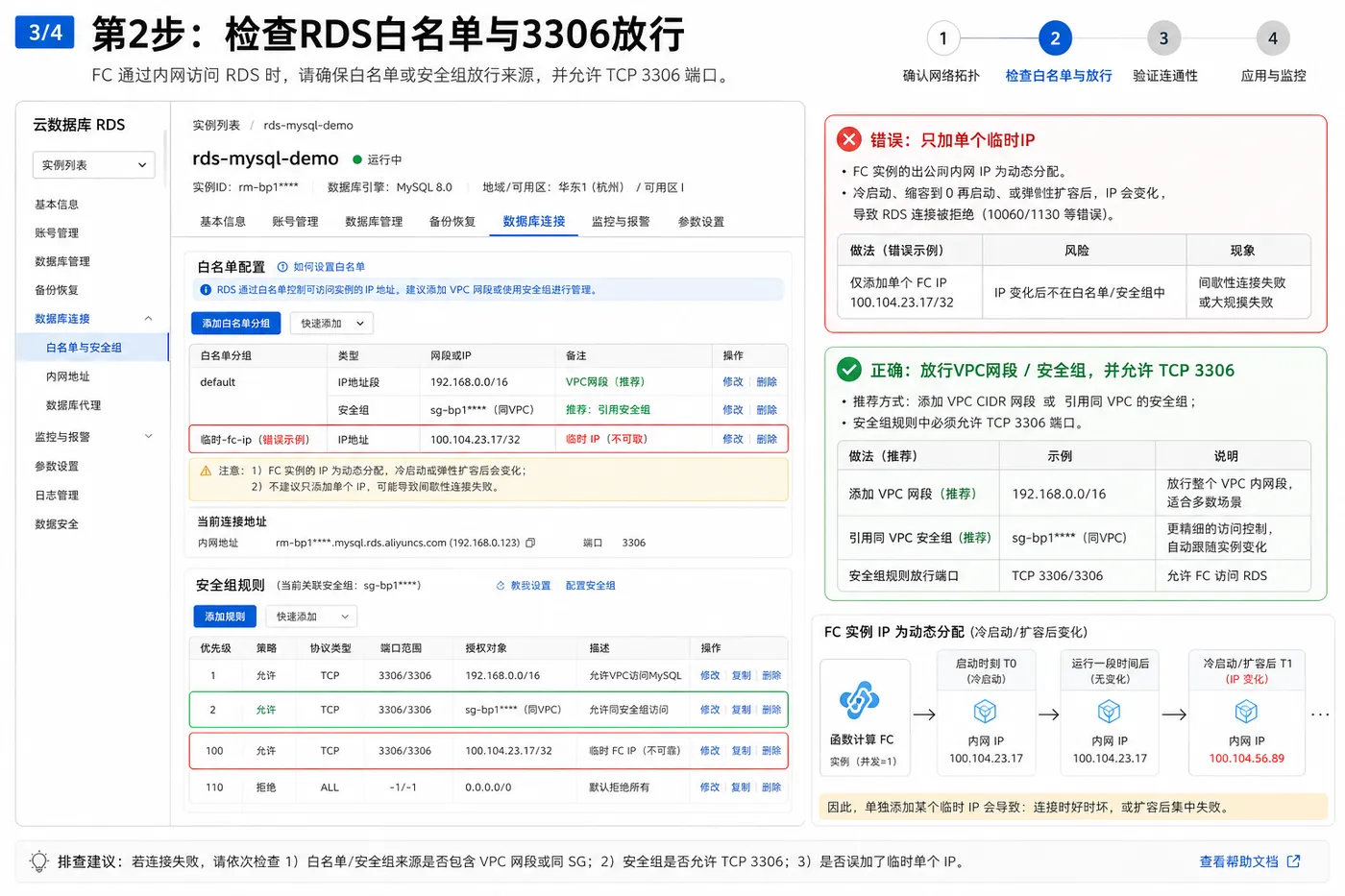The width and height of the screenshot is (1345, 896).
Task: Open the 教我设置 link
Action: (530, 586)
